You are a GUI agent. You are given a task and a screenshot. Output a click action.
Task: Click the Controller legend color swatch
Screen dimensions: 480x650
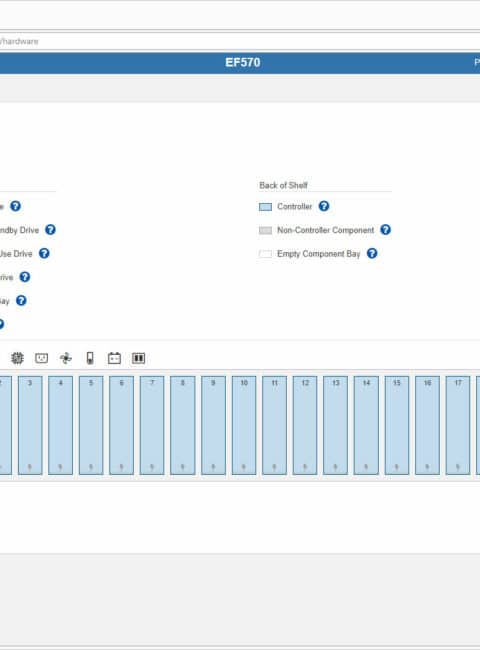265,206
